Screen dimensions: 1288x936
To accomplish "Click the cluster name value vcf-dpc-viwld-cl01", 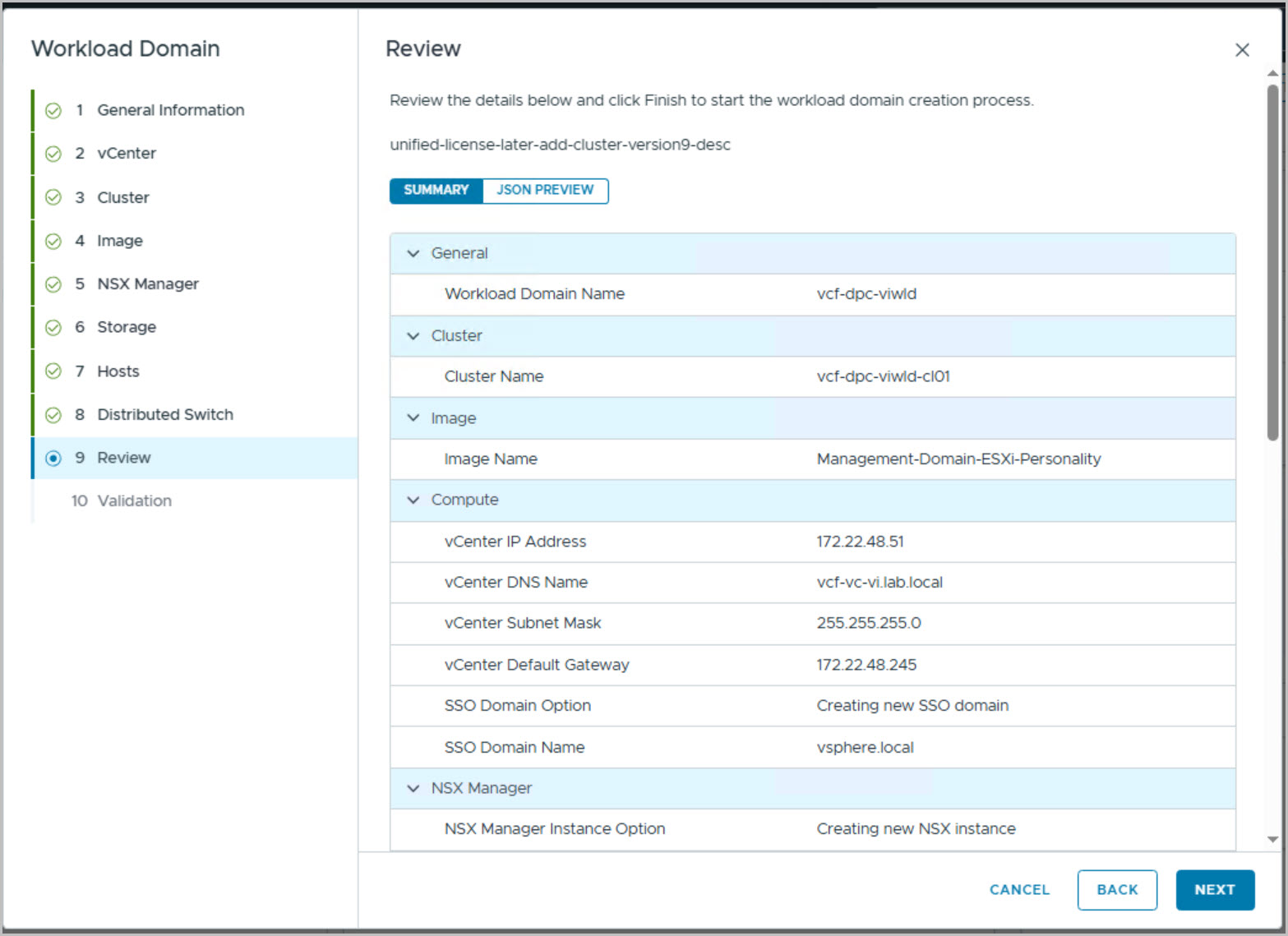I will coord(883,376).
